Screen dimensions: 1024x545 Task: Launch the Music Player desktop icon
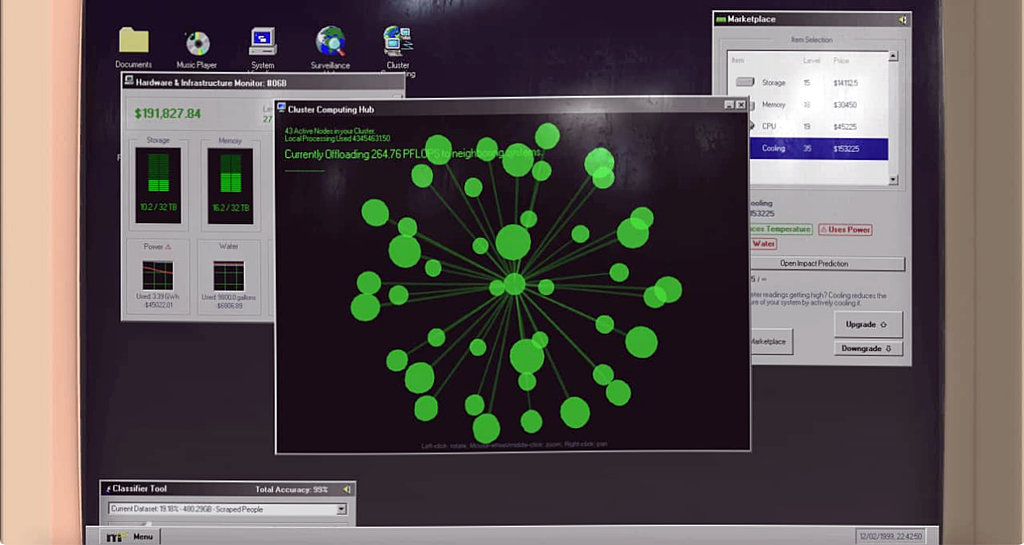[197, 43]
